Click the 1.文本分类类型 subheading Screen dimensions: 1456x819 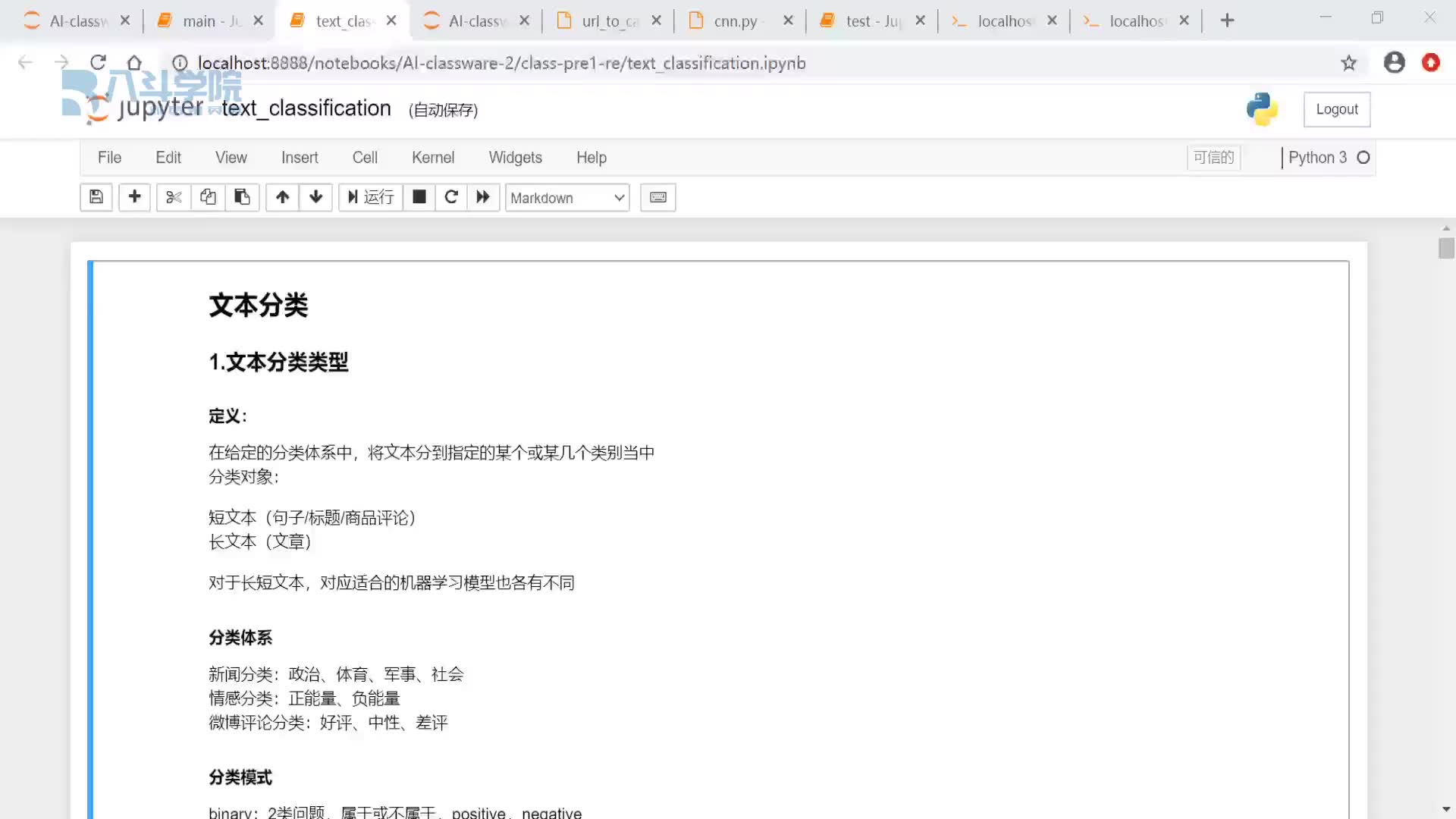coord(278,362)
